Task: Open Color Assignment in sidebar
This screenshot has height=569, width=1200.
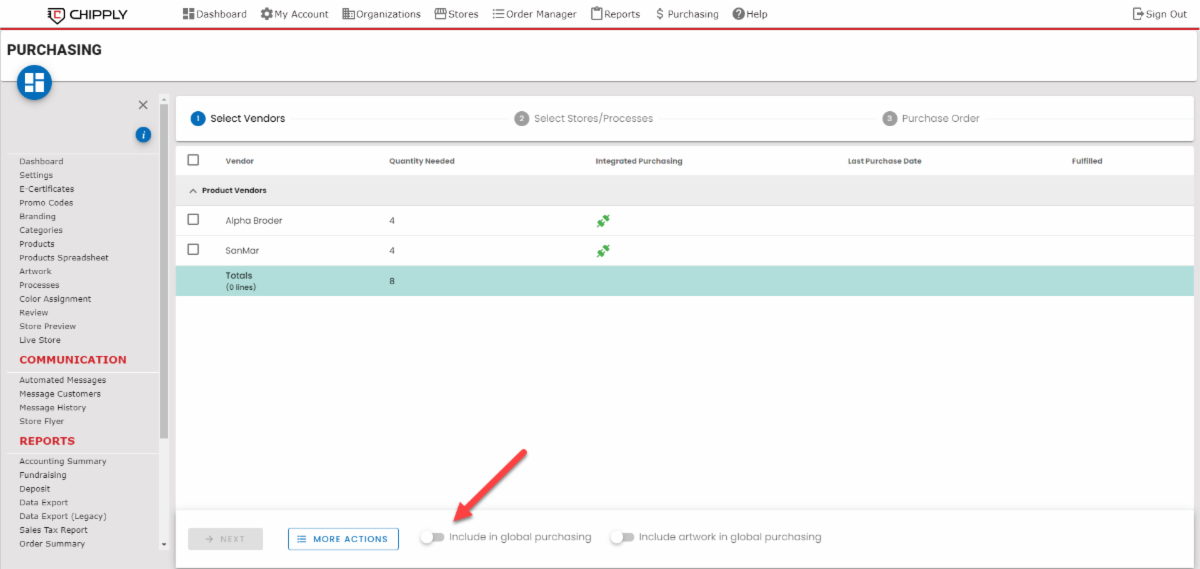Action: (x=55, y=299)
